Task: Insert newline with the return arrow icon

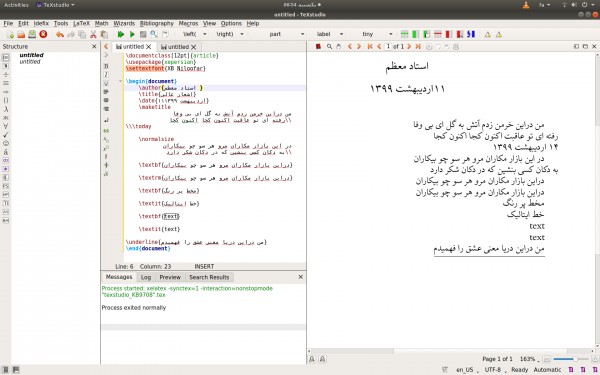Action: point(106,120)
